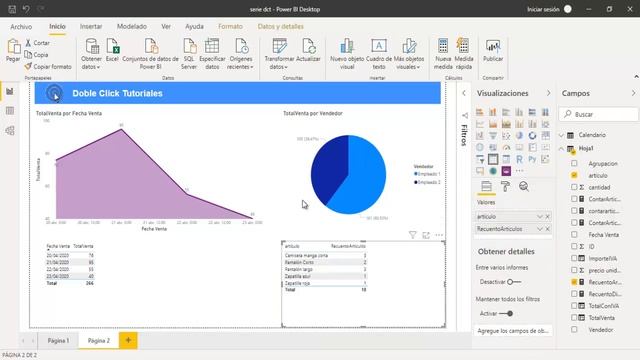Click the undo icon in title bar
The width and height of the screenshot is (640, 360).
[x=26, y=9]
